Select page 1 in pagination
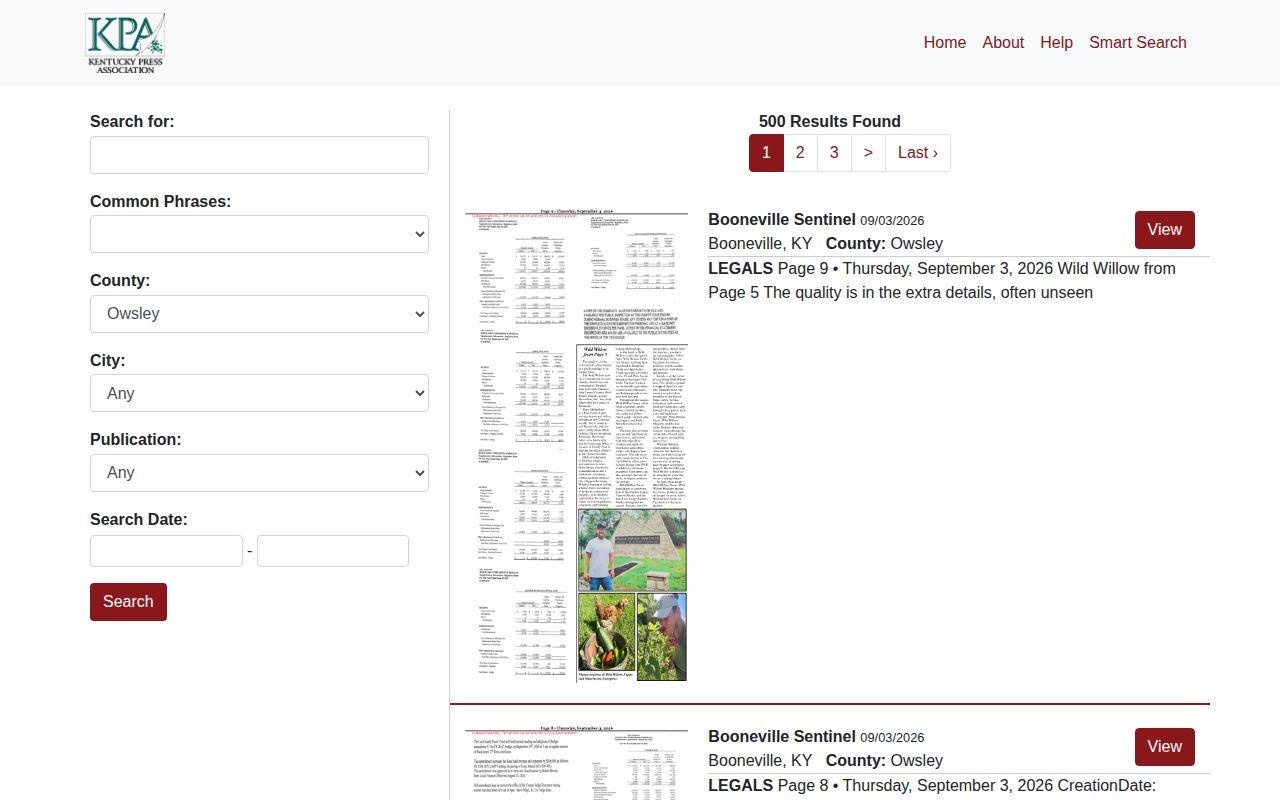Screen dimensions: 1280x800 point(766,153)
